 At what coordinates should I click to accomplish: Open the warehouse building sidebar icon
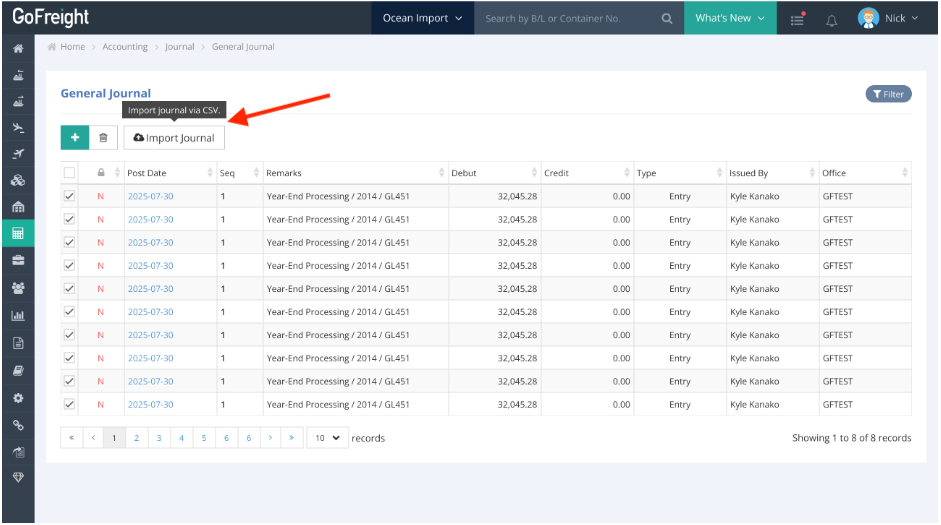coord(17,207)
